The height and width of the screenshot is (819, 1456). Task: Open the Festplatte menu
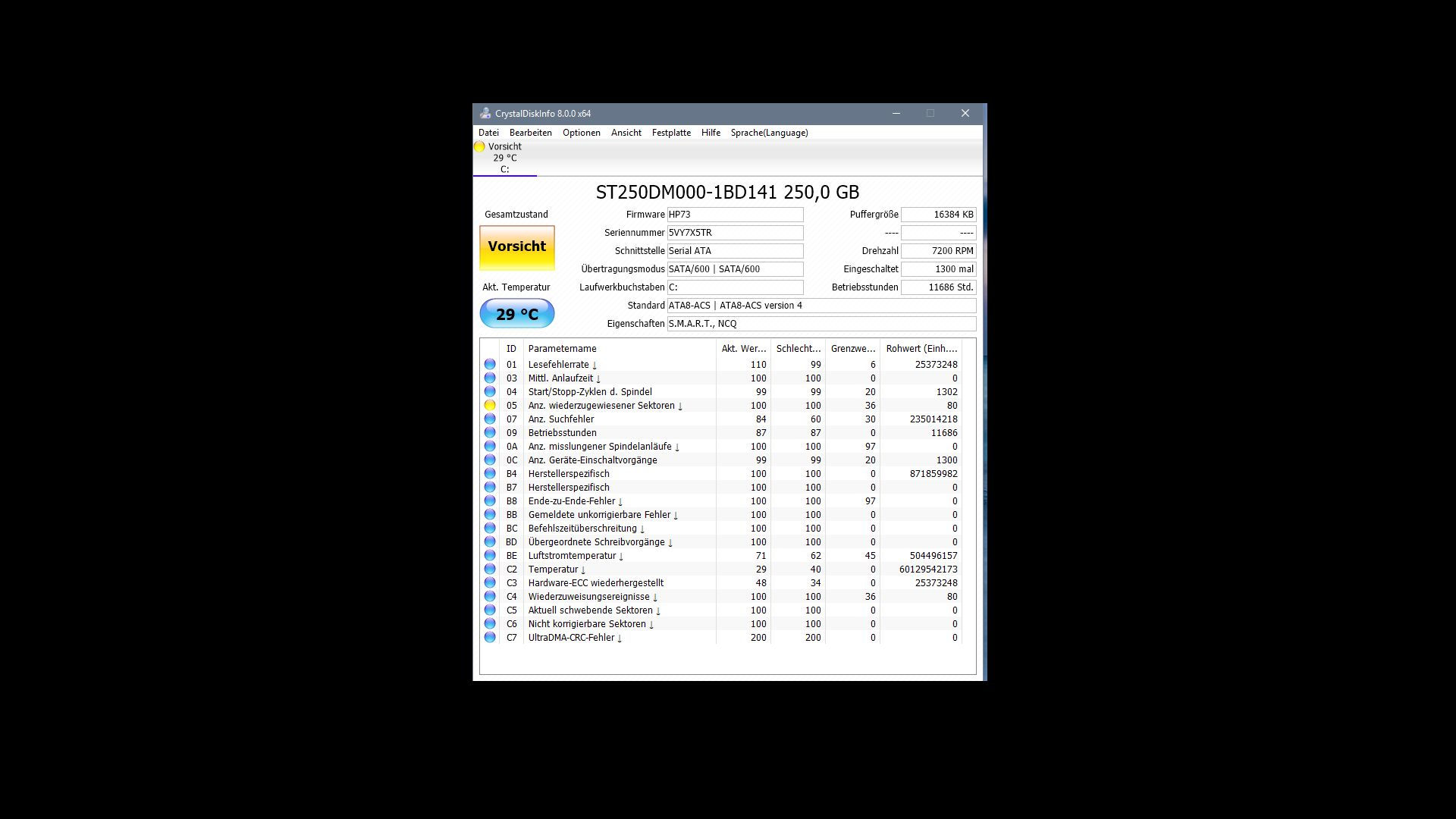click(x=671, y=133)
